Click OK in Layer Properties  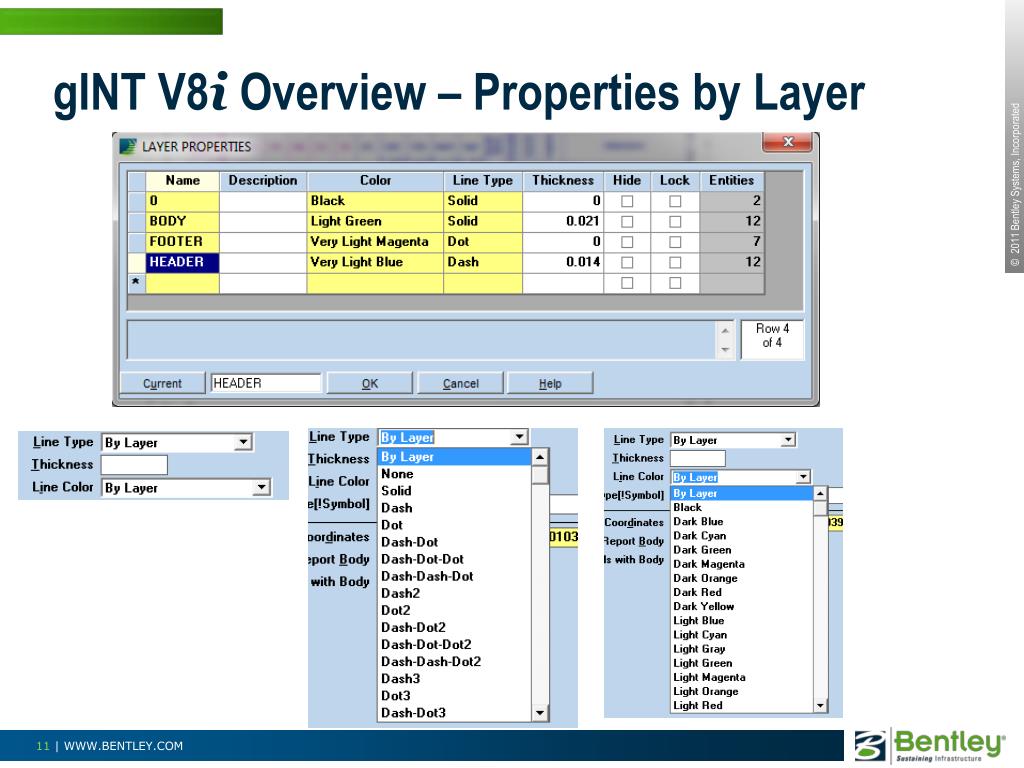(x=370, y=383)
